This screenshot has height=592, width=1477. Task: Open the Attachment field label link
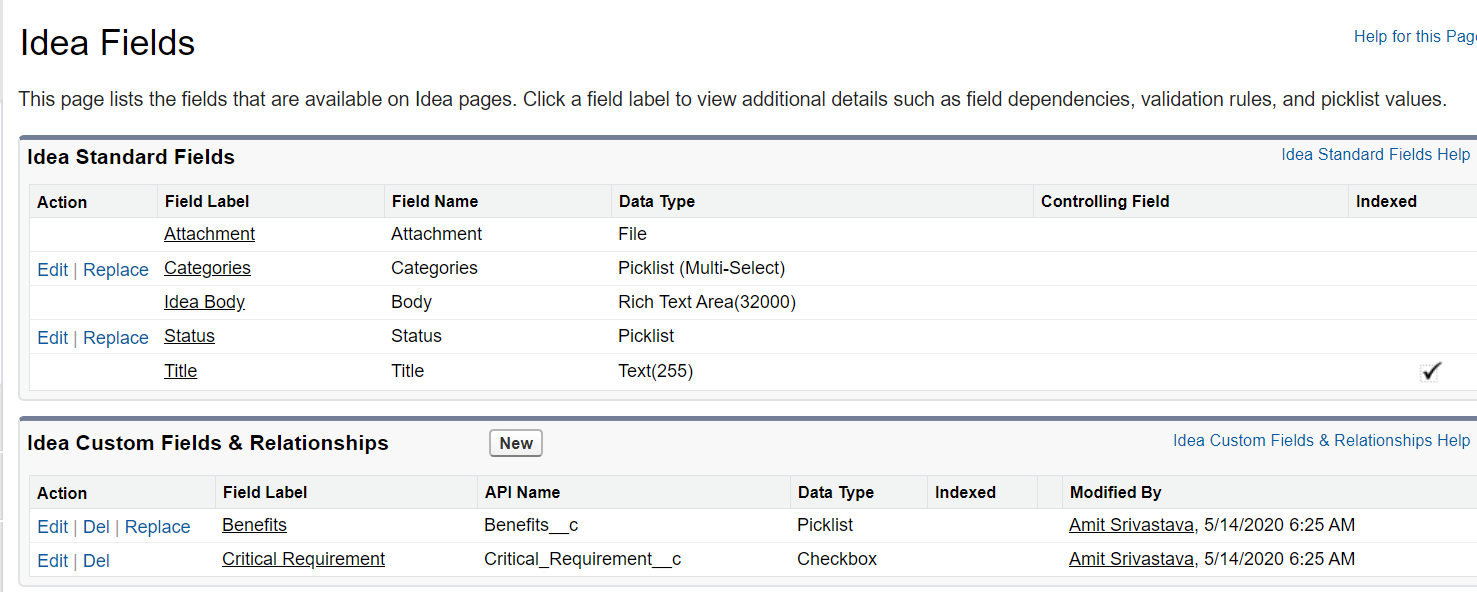click(x=209, y=234)
